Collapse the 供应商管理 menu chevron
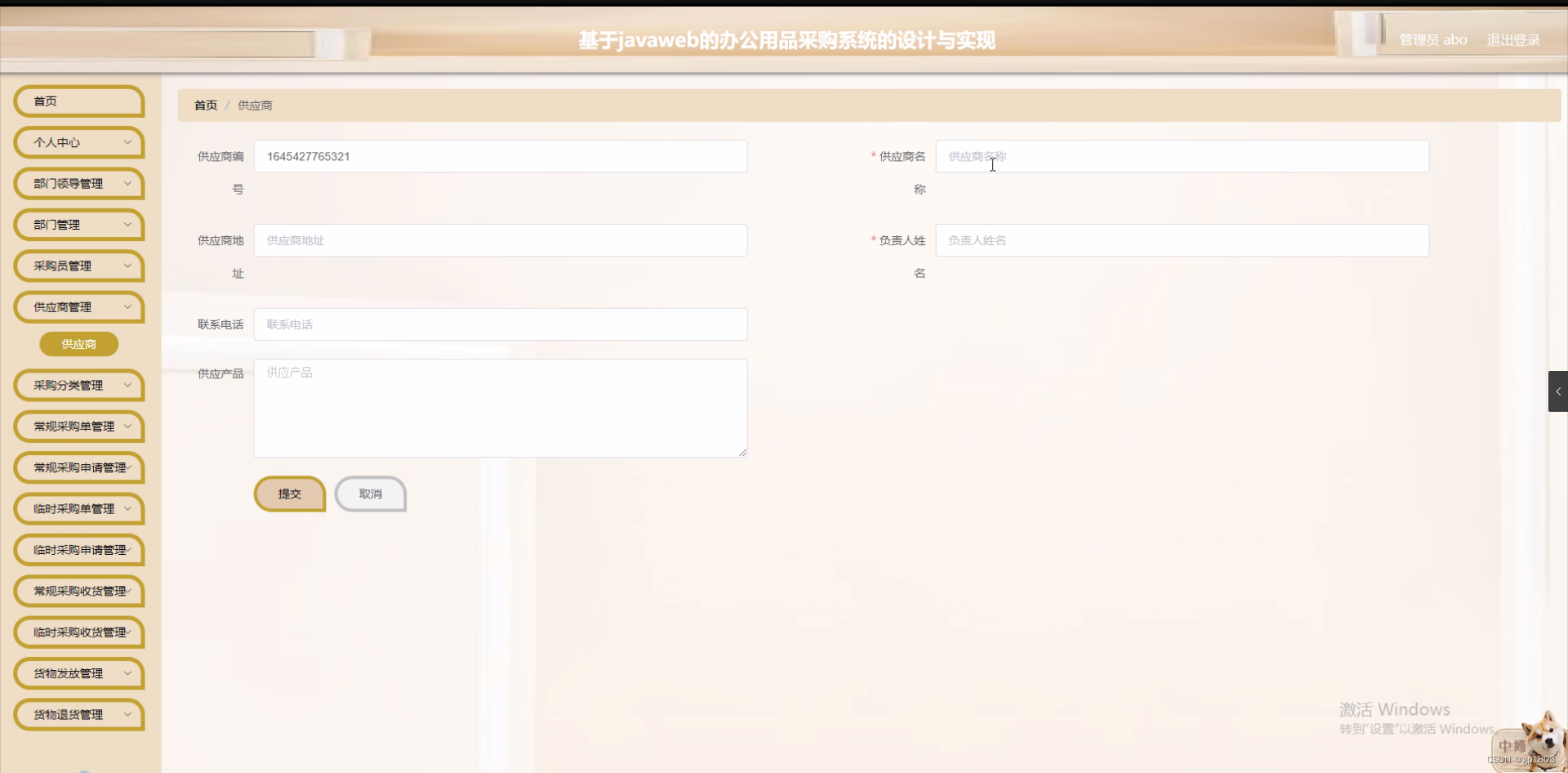Viewport: 1568px width, 773px height. [127, 307]
